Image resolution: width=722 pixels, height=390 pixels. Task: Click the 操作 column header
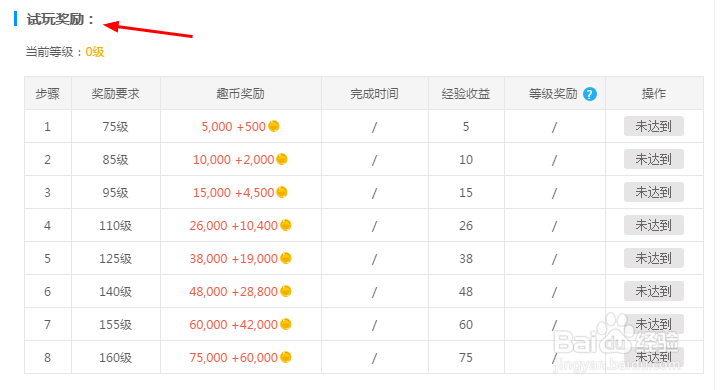tap(654, 93)
